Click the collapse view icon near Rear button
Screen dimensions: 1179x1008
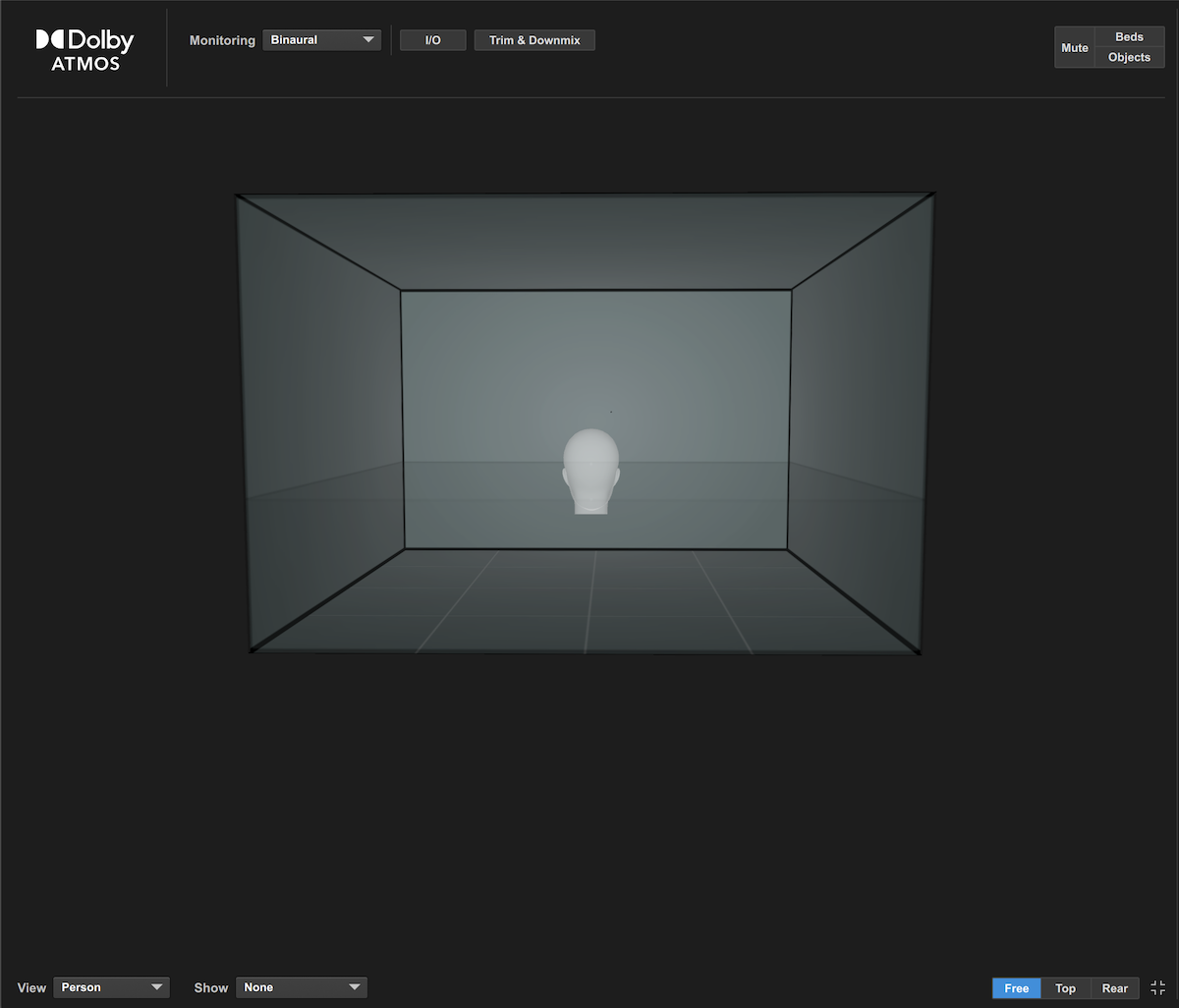click(x=1158, y=987)
